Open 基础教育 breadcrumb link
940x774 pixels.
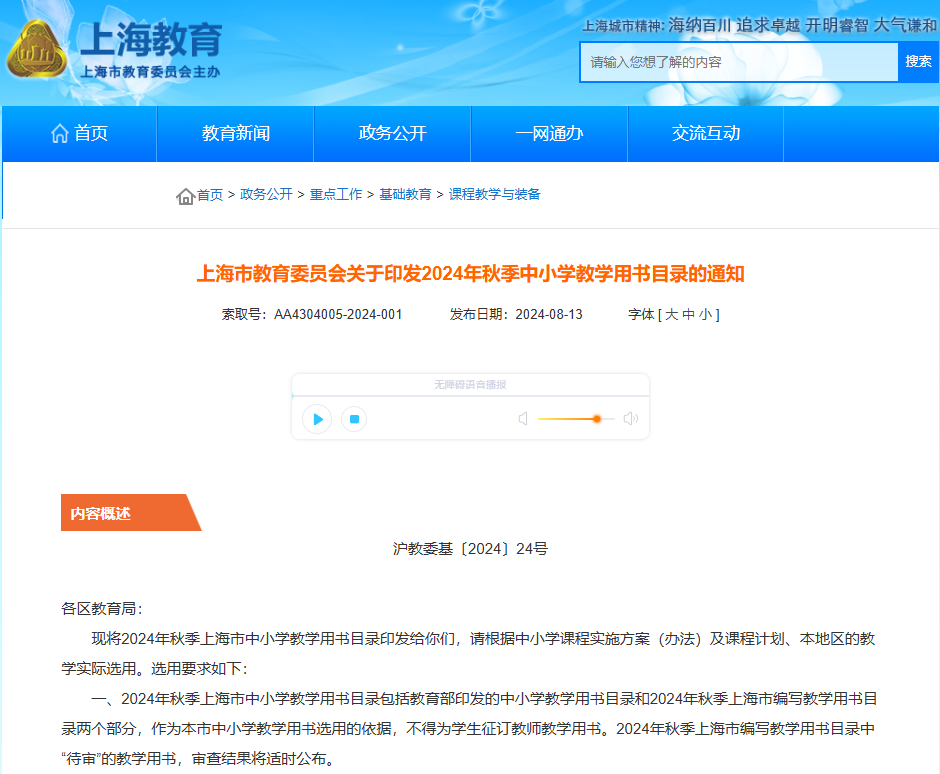pos(405,194)
